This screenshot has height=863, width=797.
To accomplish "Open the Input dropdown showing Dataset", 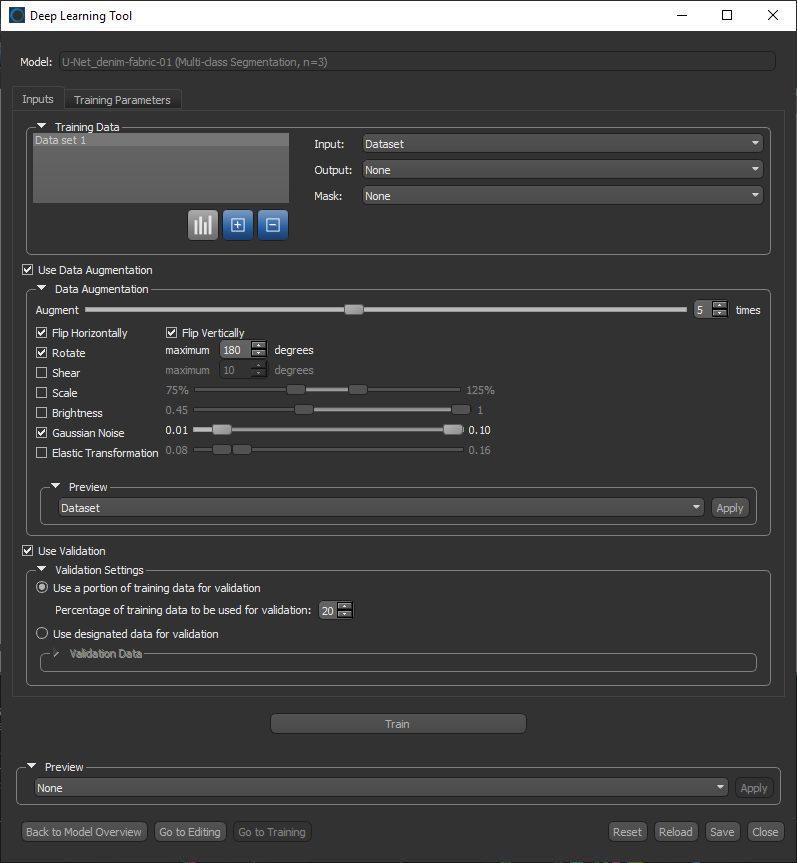I will 562,144.
